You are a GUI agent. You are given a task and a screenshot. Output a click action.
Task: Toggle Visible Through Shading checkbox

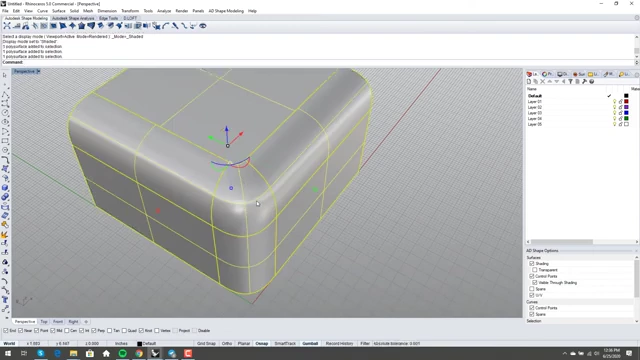point(535,282)
